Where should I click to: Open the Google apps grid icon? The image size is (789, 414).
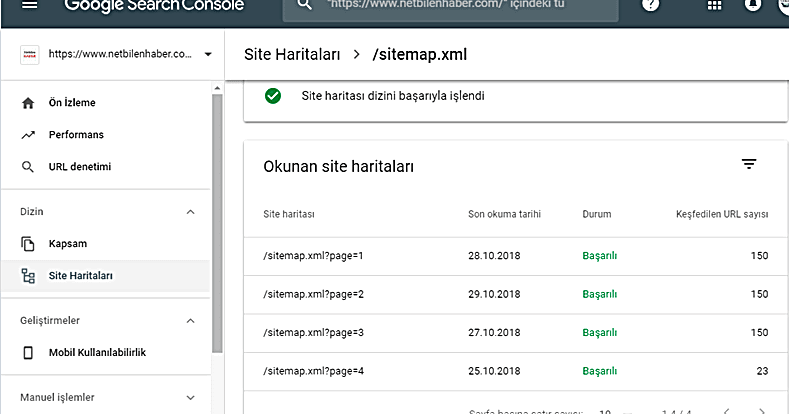pos(715,5)
